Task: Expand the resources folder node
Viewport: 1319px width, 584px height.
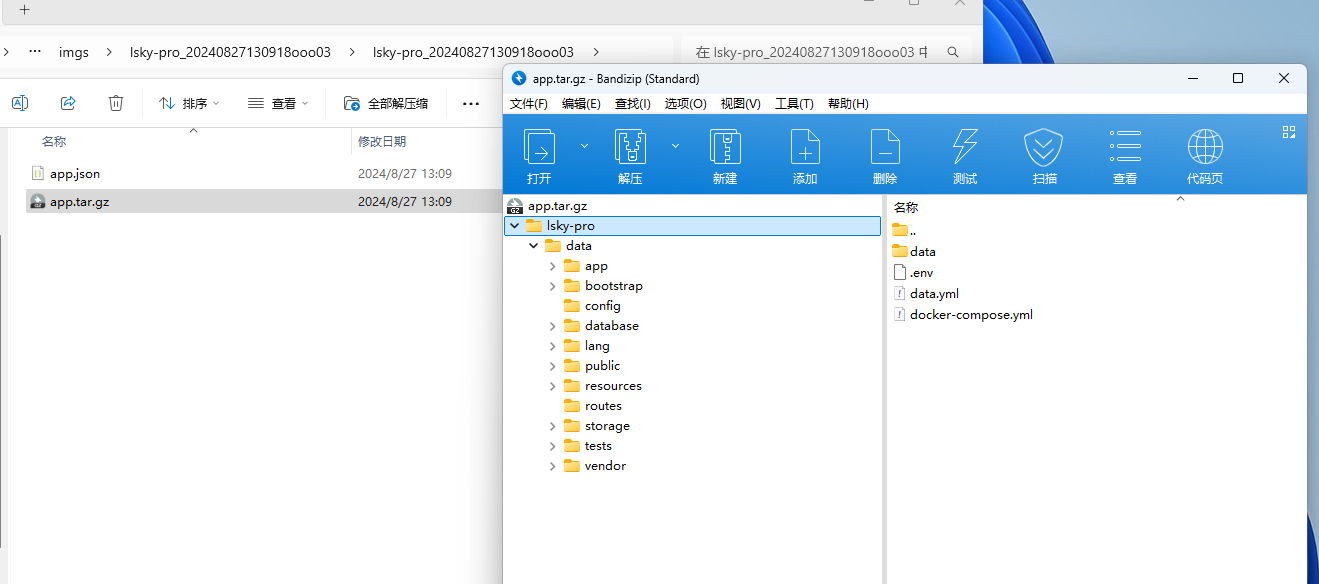Action: [553, 386]
